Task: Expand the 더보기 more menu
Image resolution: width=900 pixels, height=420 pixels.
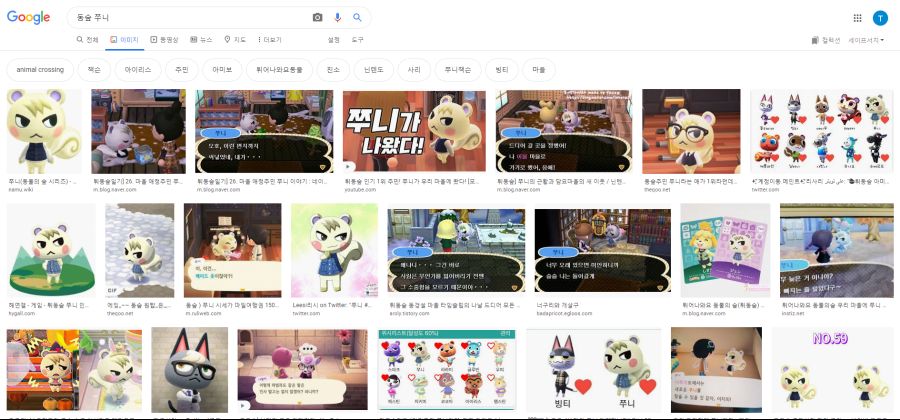Action: (269, 40)
